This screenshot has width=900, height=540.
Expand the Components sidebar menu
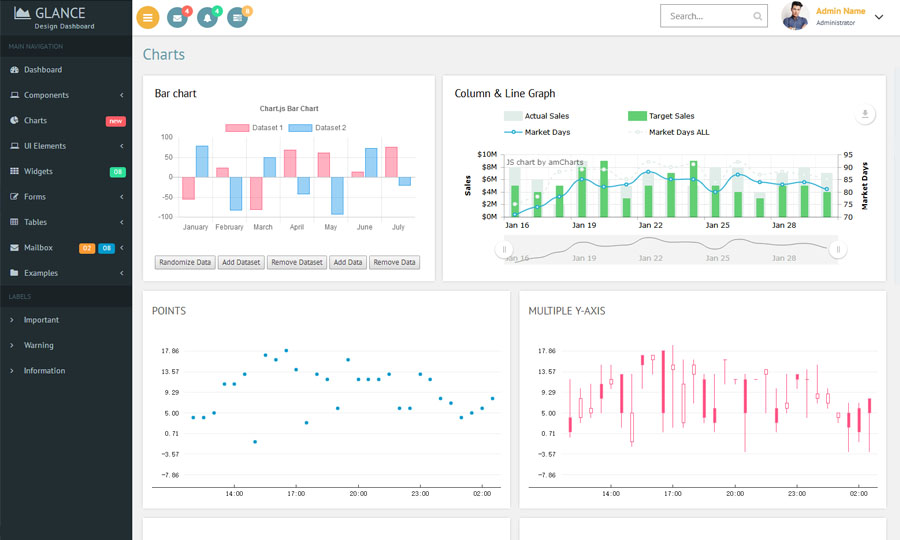coord(66,95)
